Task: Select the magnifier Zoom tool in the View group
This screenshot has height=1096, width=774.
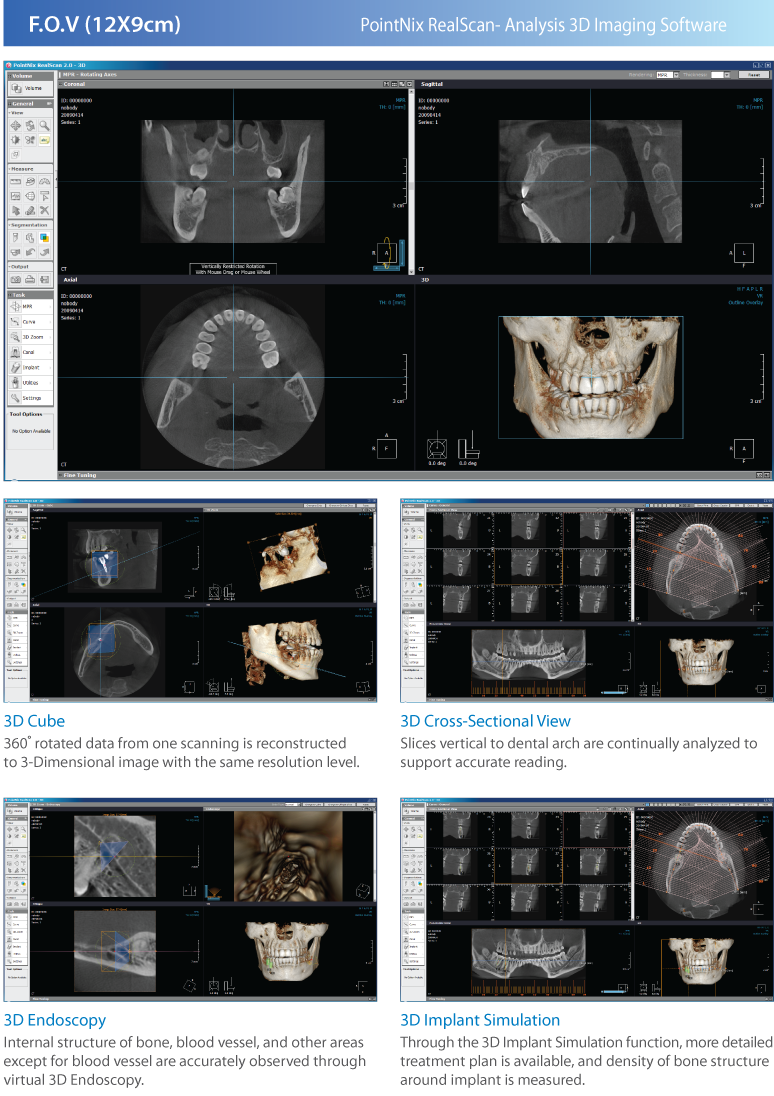Action: coord(44,125)
